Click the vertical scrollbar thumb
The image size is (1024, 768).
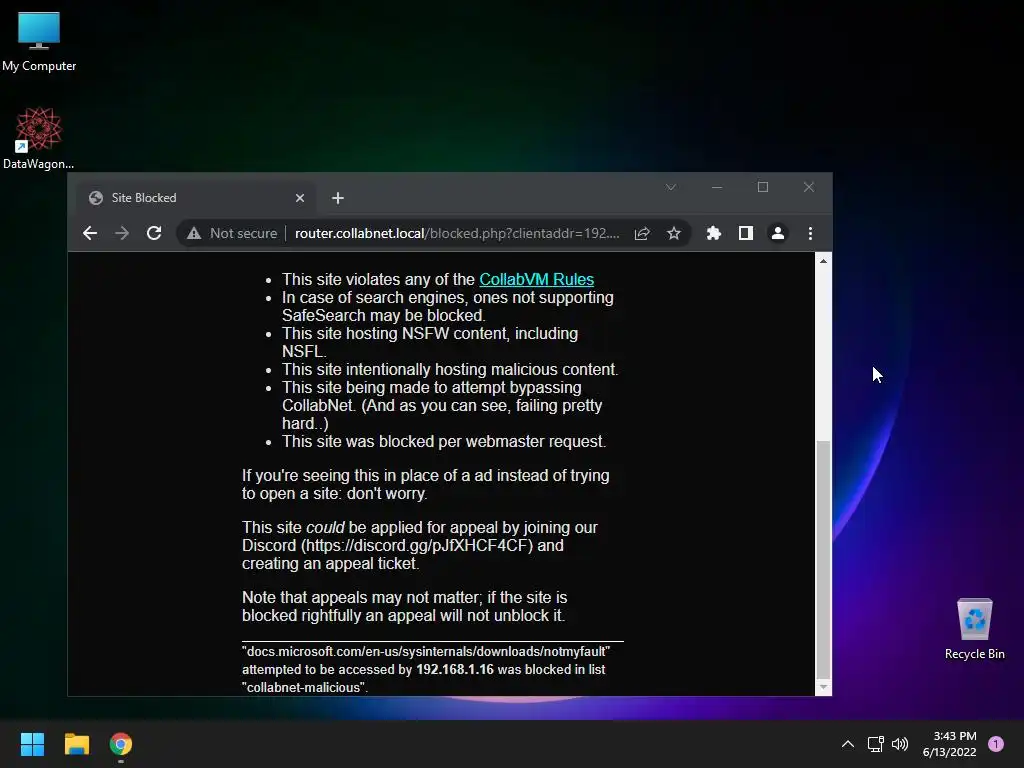coord(824,560)
